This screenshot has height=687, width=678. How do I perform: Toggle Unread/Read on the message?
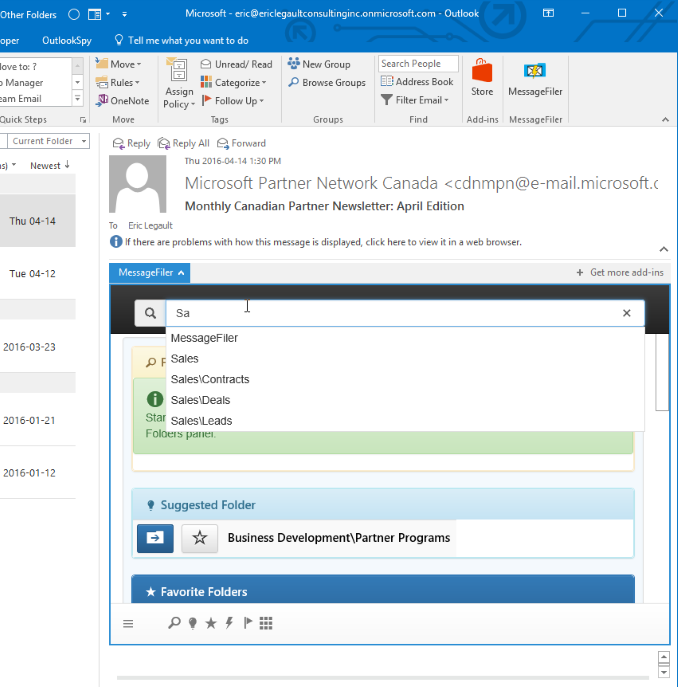coord(236,64)
